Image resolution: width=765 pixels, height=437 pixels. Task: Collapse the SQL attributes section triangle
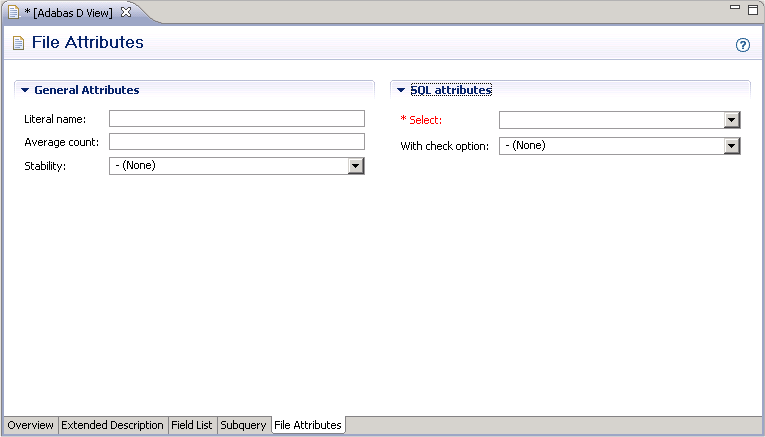pos(401,90)
